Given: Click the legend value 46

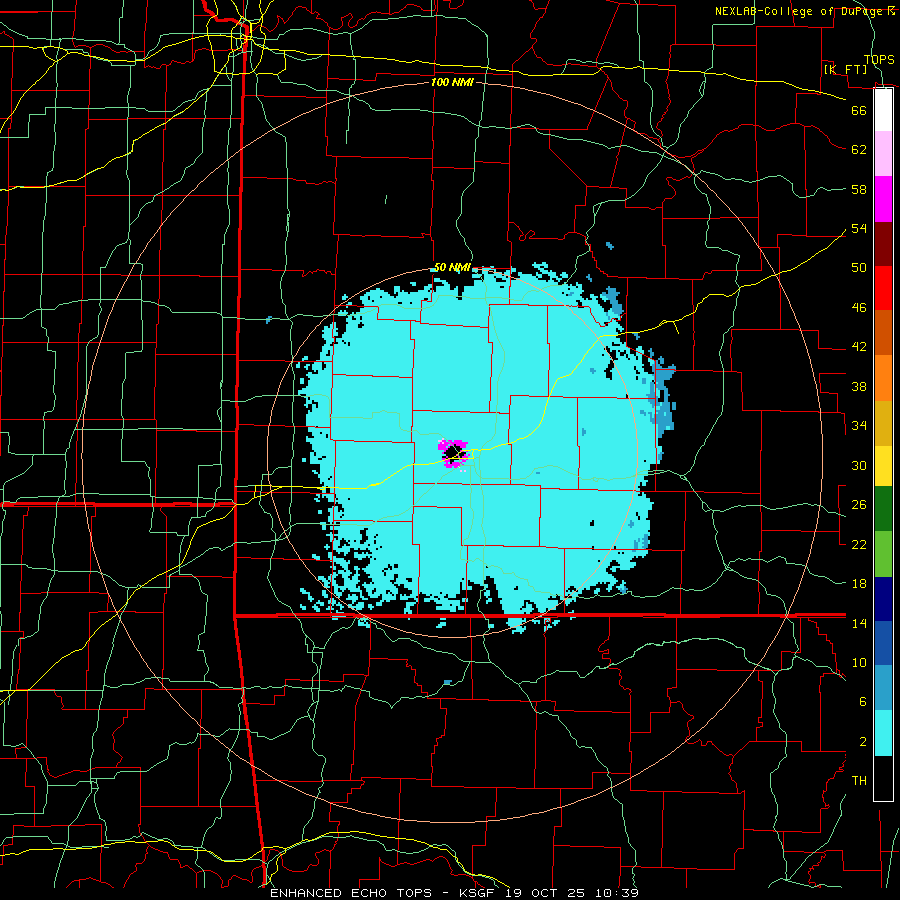Looking at the screenshot, I should 859,308.
